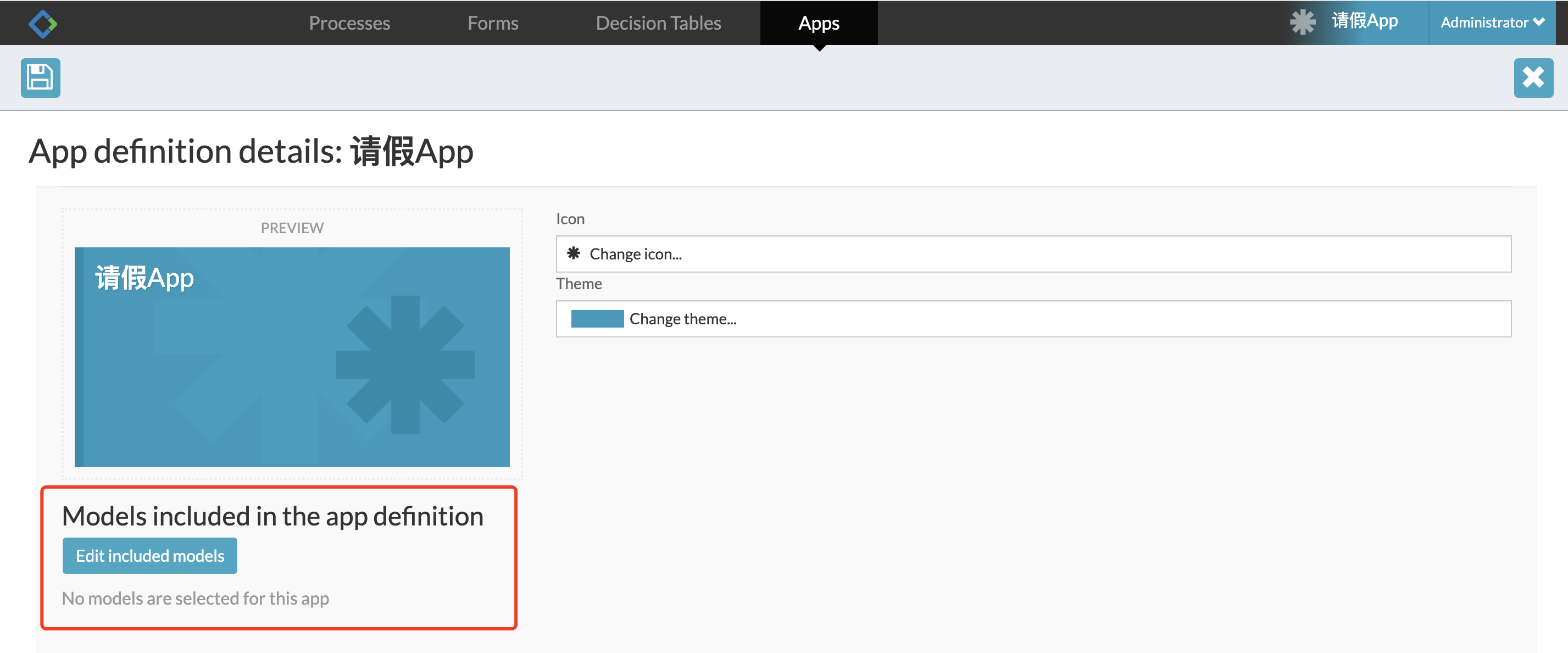Click the Change theme... link

point(683,319)
